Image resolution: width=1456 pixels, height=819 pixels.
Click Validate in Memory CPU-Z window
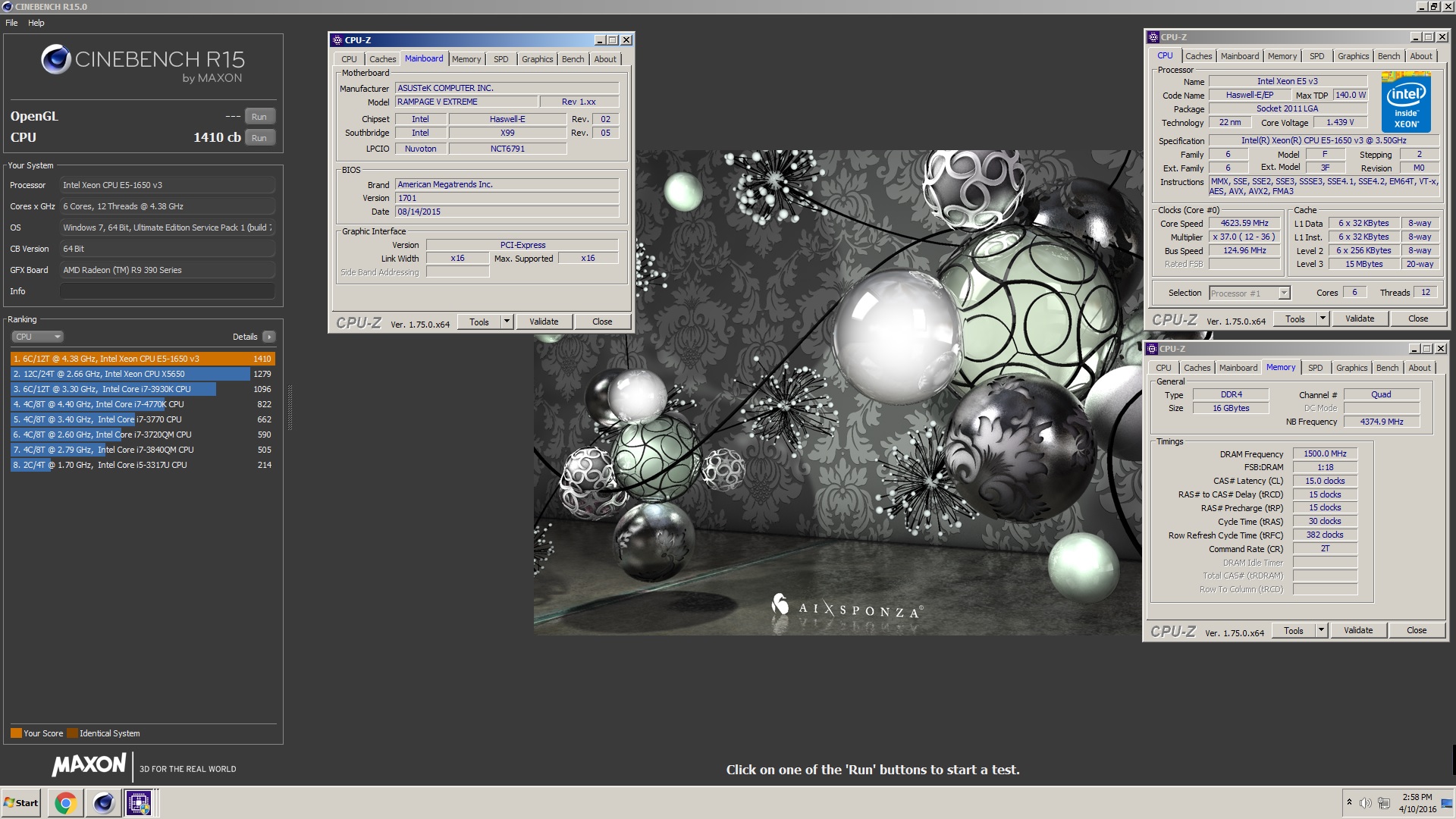click(1358, 631)
